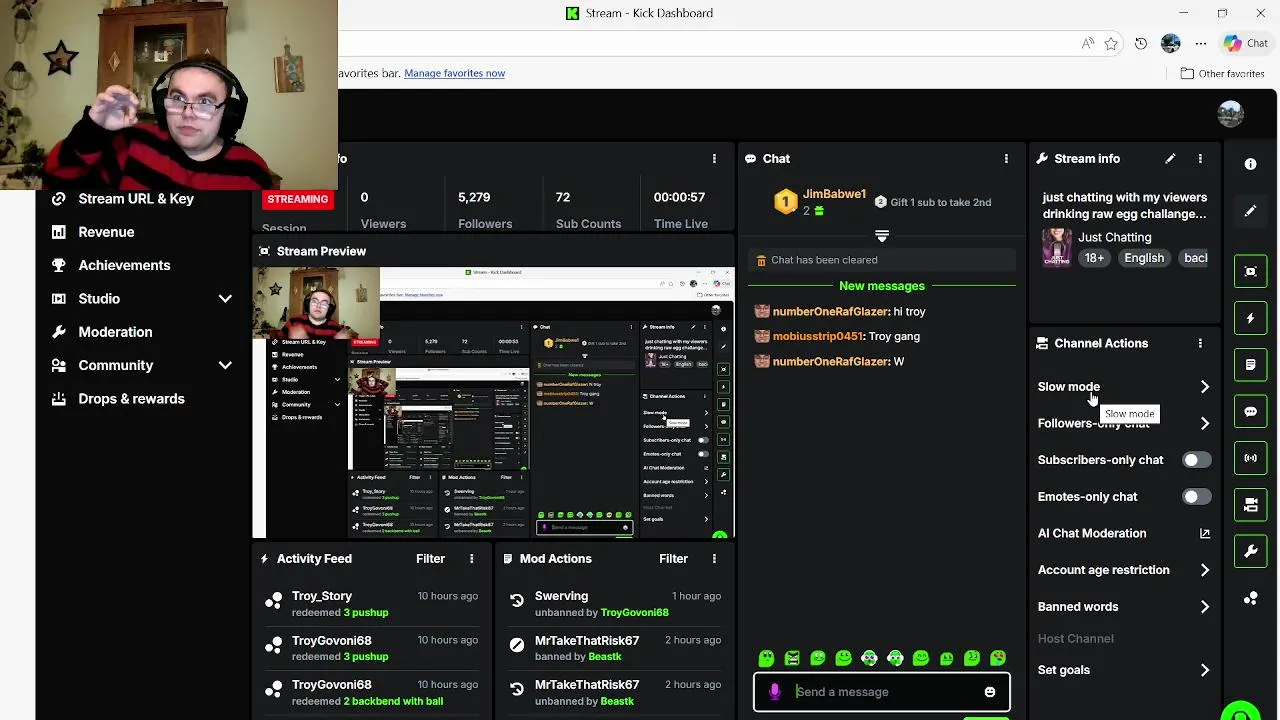Viewport: 1280px width, 720px height.
Task: Toggle the wrench icon in right toolbar
Action: [1250, 551]
